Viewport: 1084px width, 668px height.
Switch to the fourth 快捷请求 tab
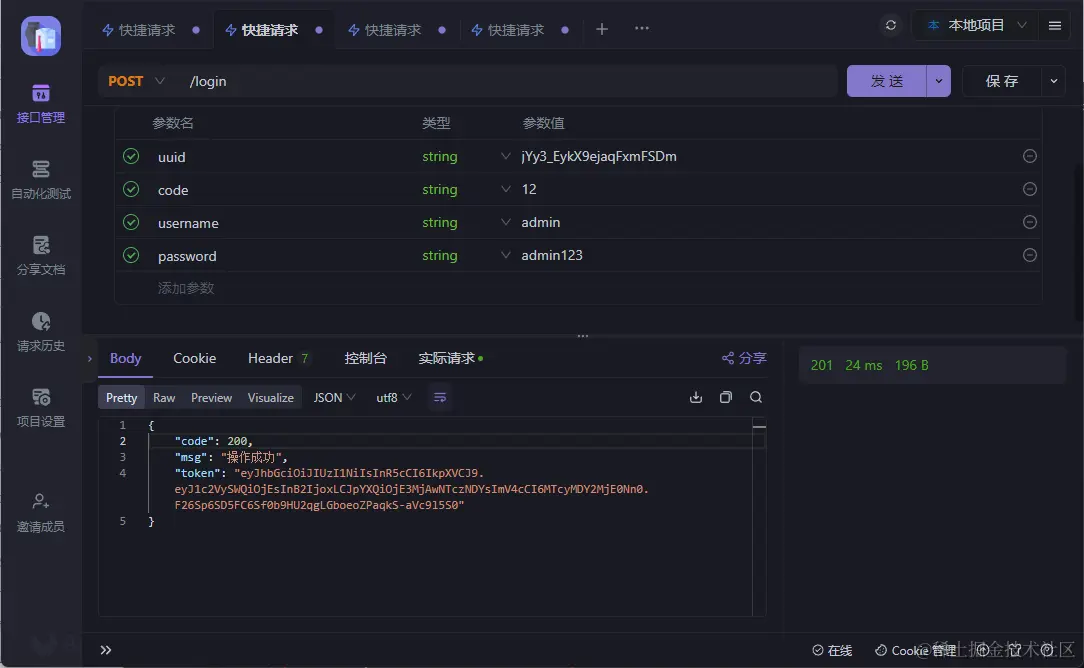(516, 30)
